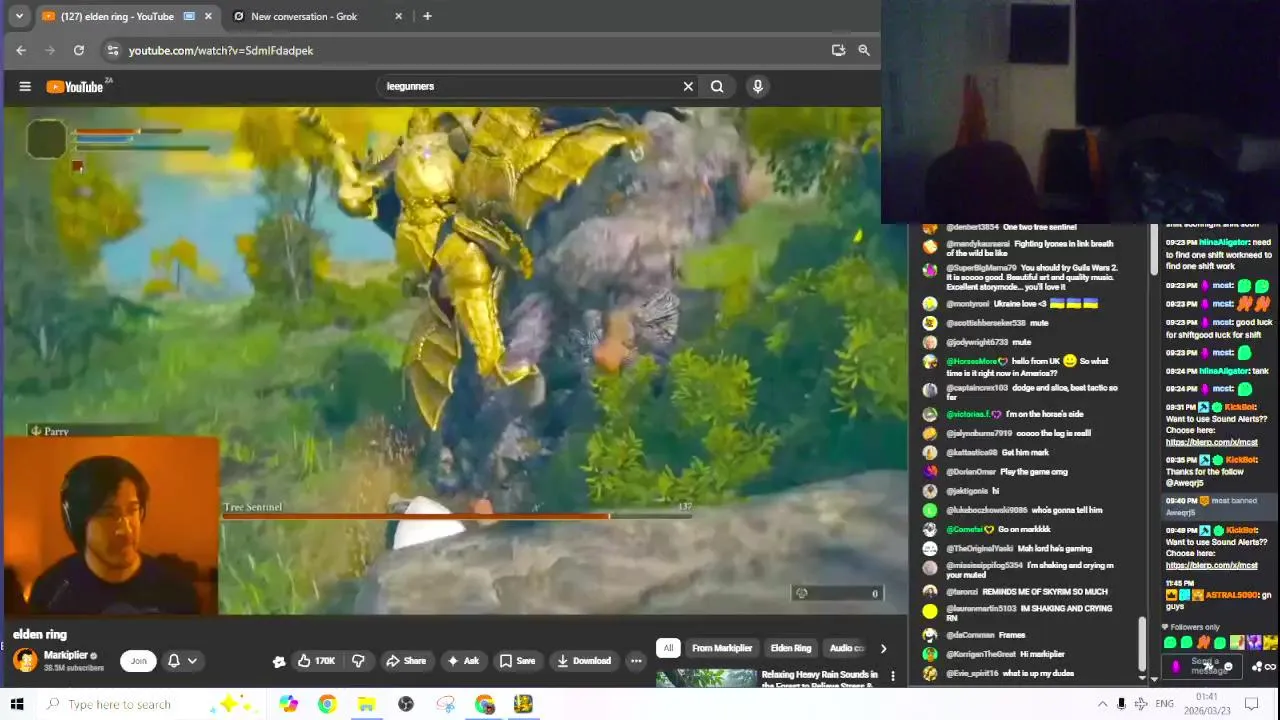Open OBS Studio from the taskbar
The width and height of the screenshot is (1280, 720).
point(406,704)
